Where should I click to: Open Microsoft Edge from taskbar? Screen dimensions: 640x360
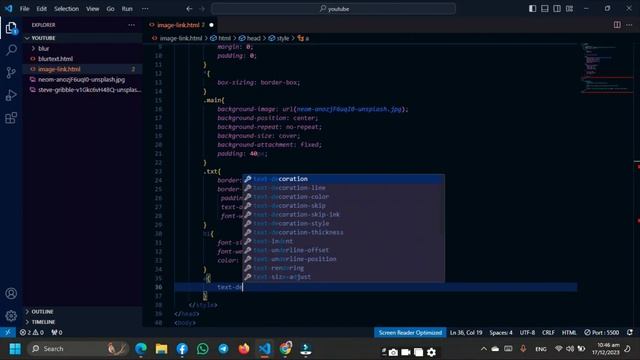141,349
